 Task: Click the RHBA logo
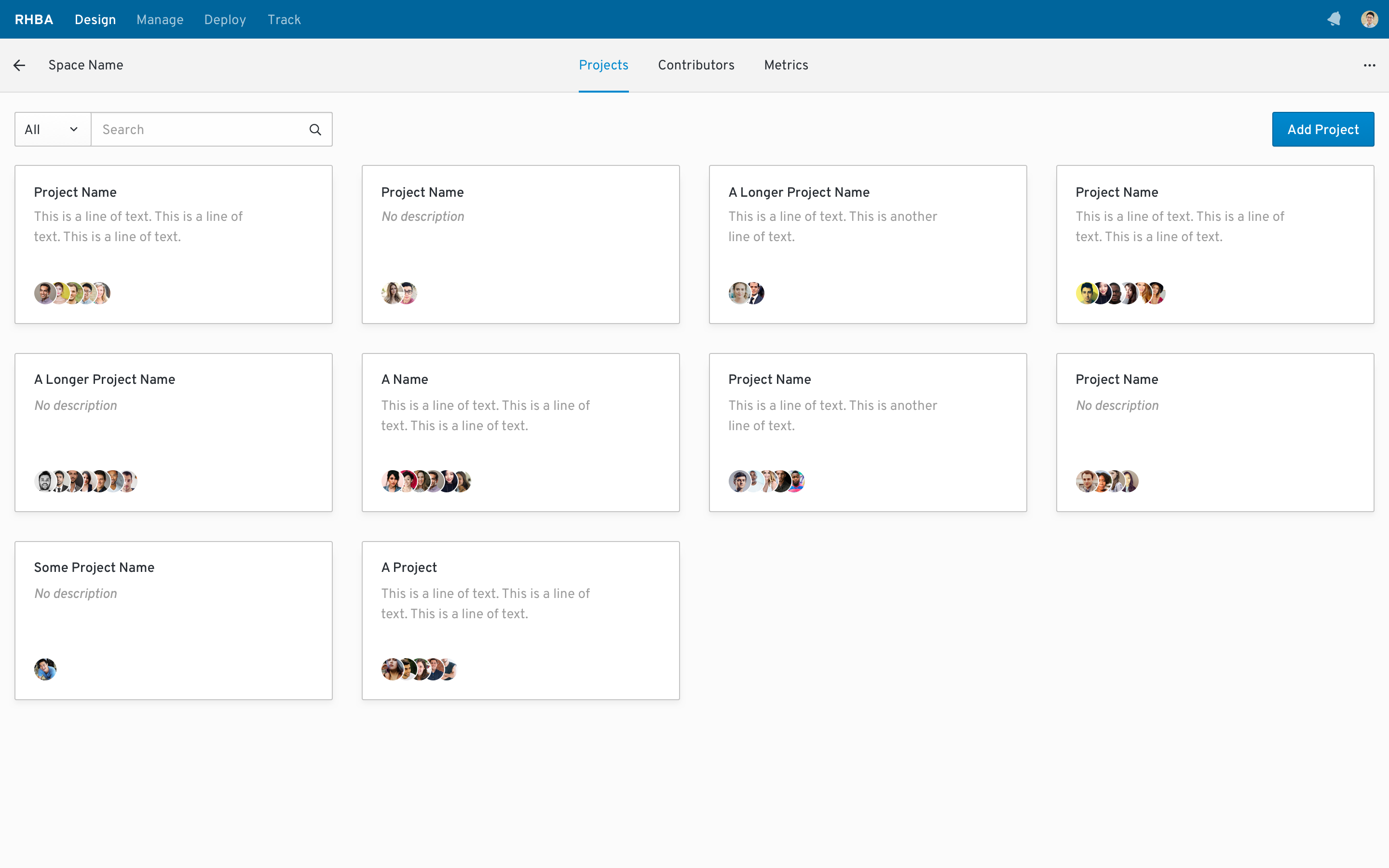pos(34,19)
